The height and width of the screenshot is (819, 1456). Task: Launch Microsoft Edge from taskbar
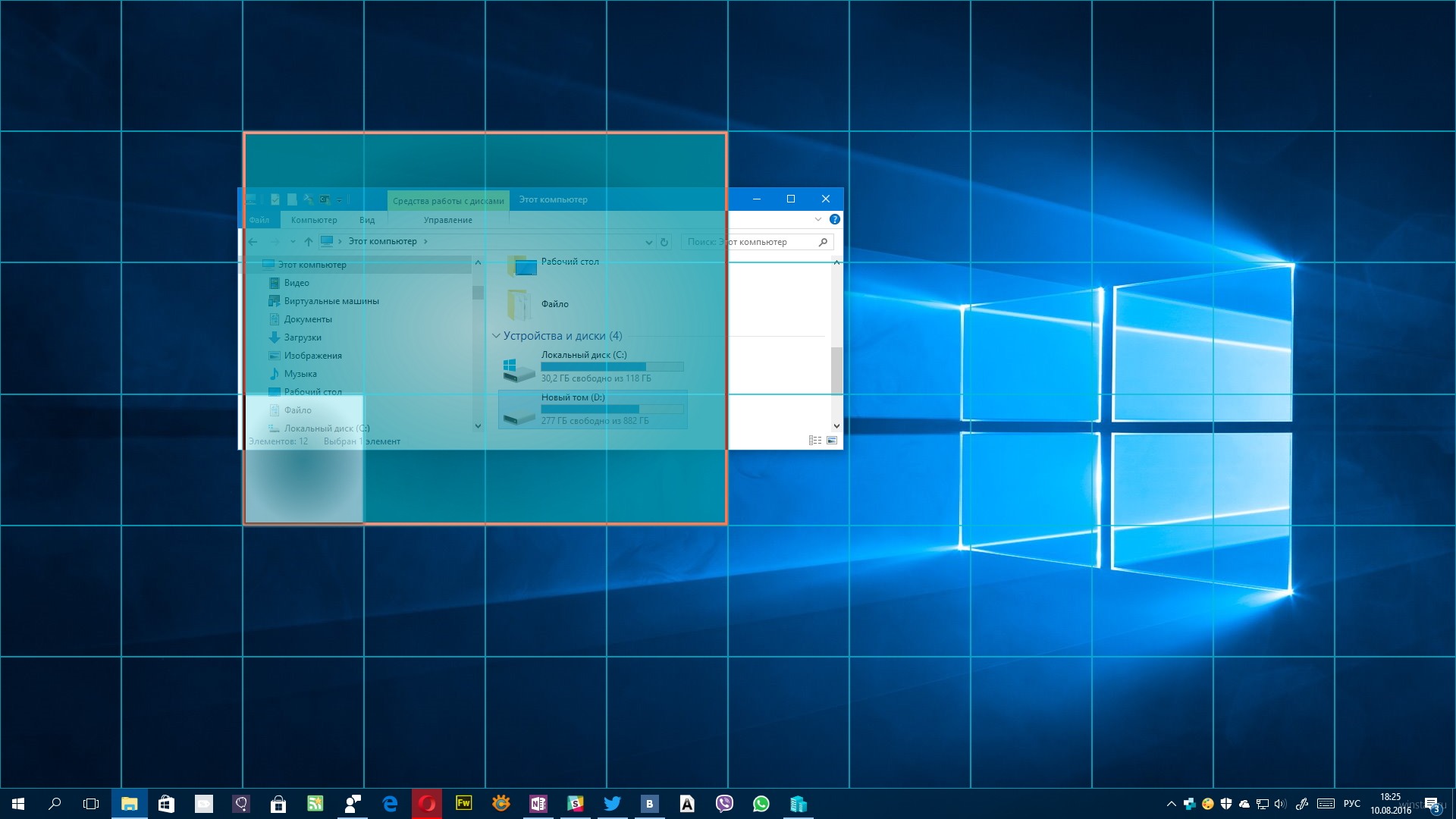[x=390, y=804]
